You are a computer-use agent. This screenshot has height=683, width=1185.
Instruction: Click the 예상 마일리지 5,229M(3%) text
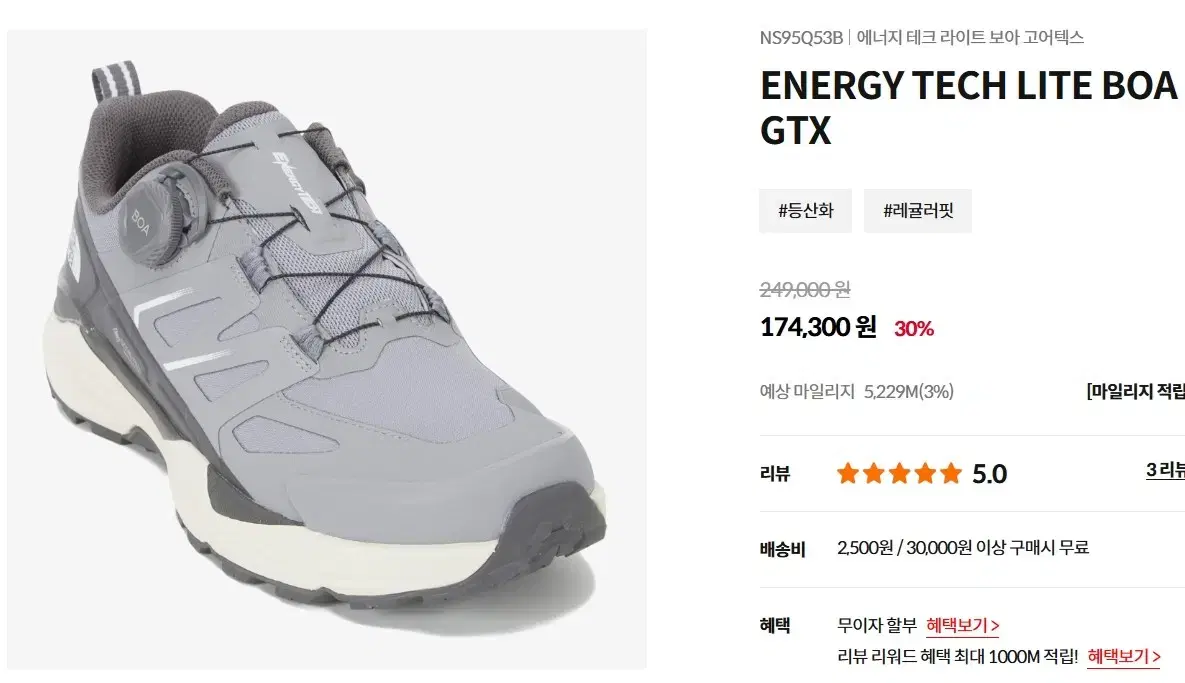coord(856,391)
